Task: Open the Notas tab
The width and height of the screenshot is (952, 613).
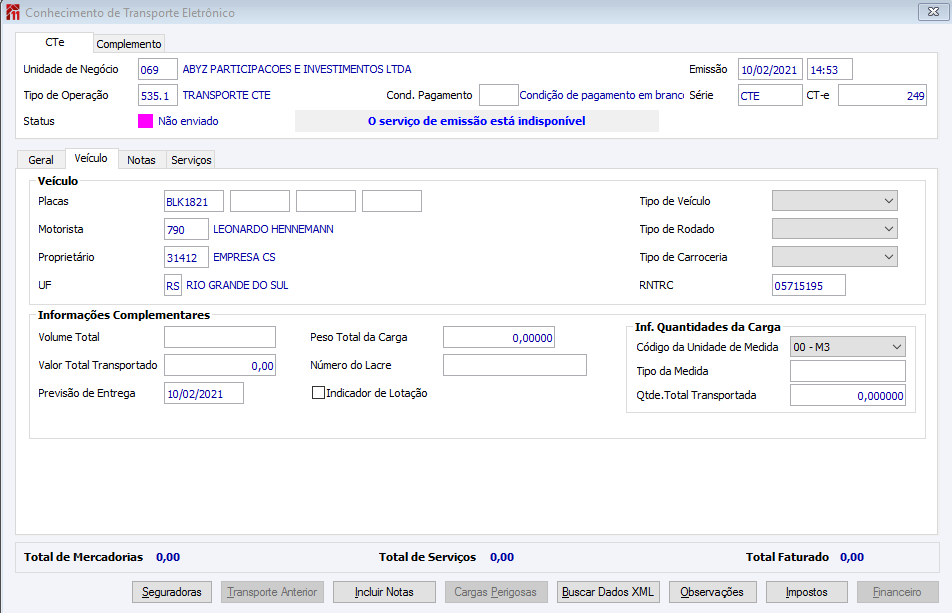Action: pyautogui.click(x=141, y=160)
